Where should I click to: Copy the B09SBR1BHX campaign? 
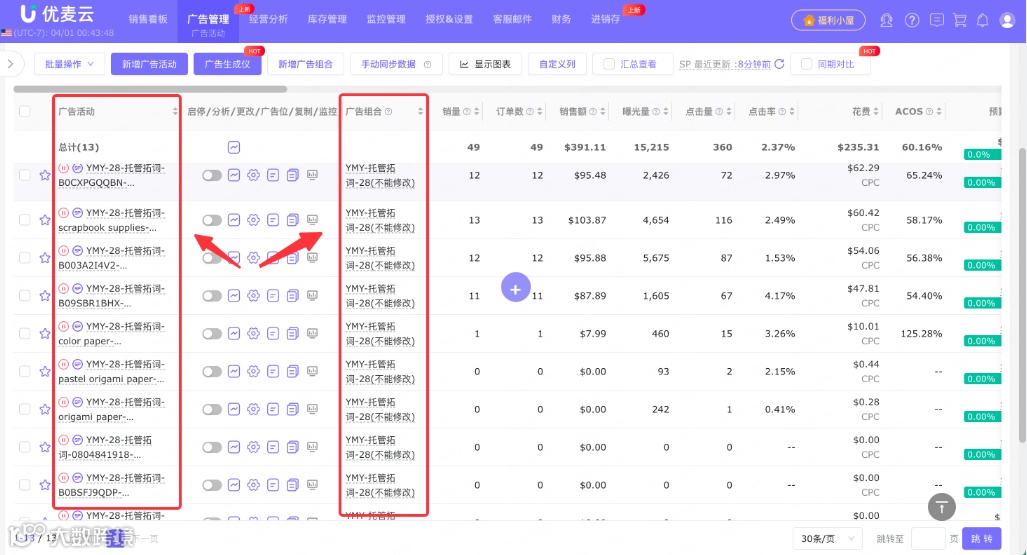pos(293,296)
